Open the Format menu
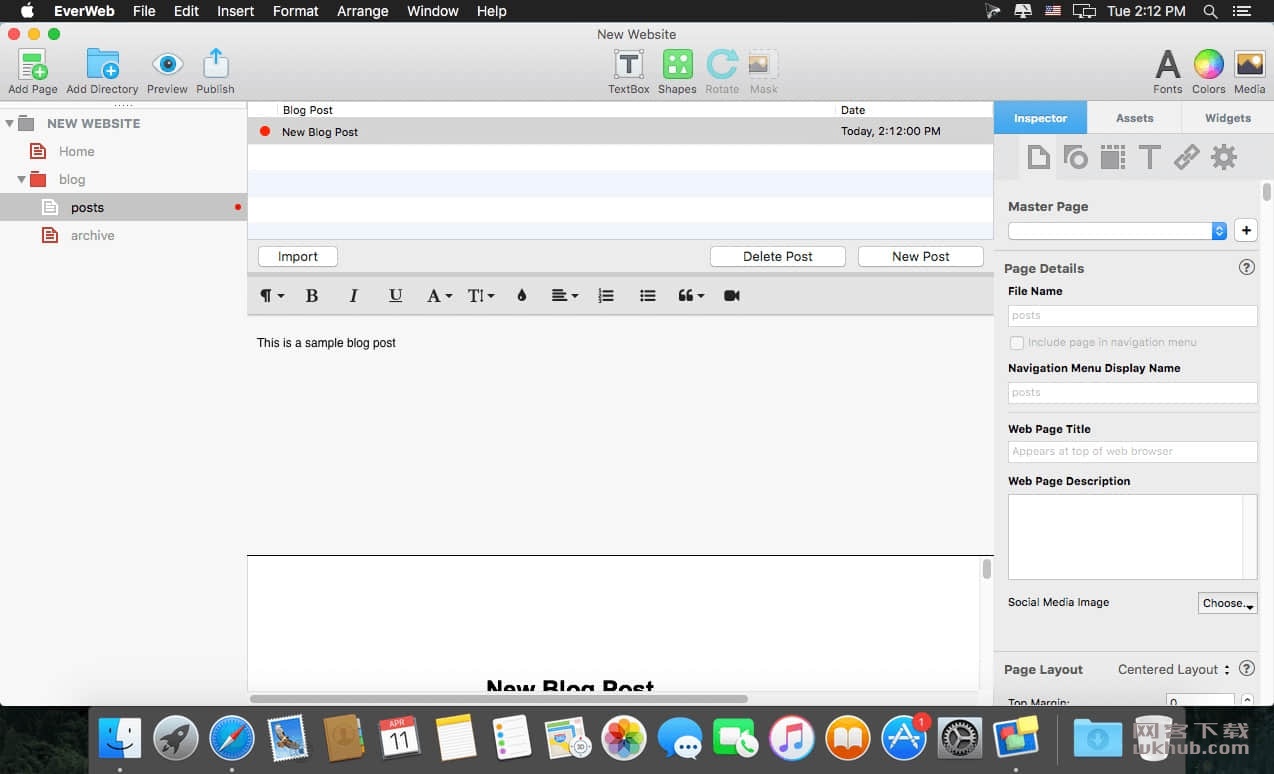1274x774 pixels. (295, 11)
